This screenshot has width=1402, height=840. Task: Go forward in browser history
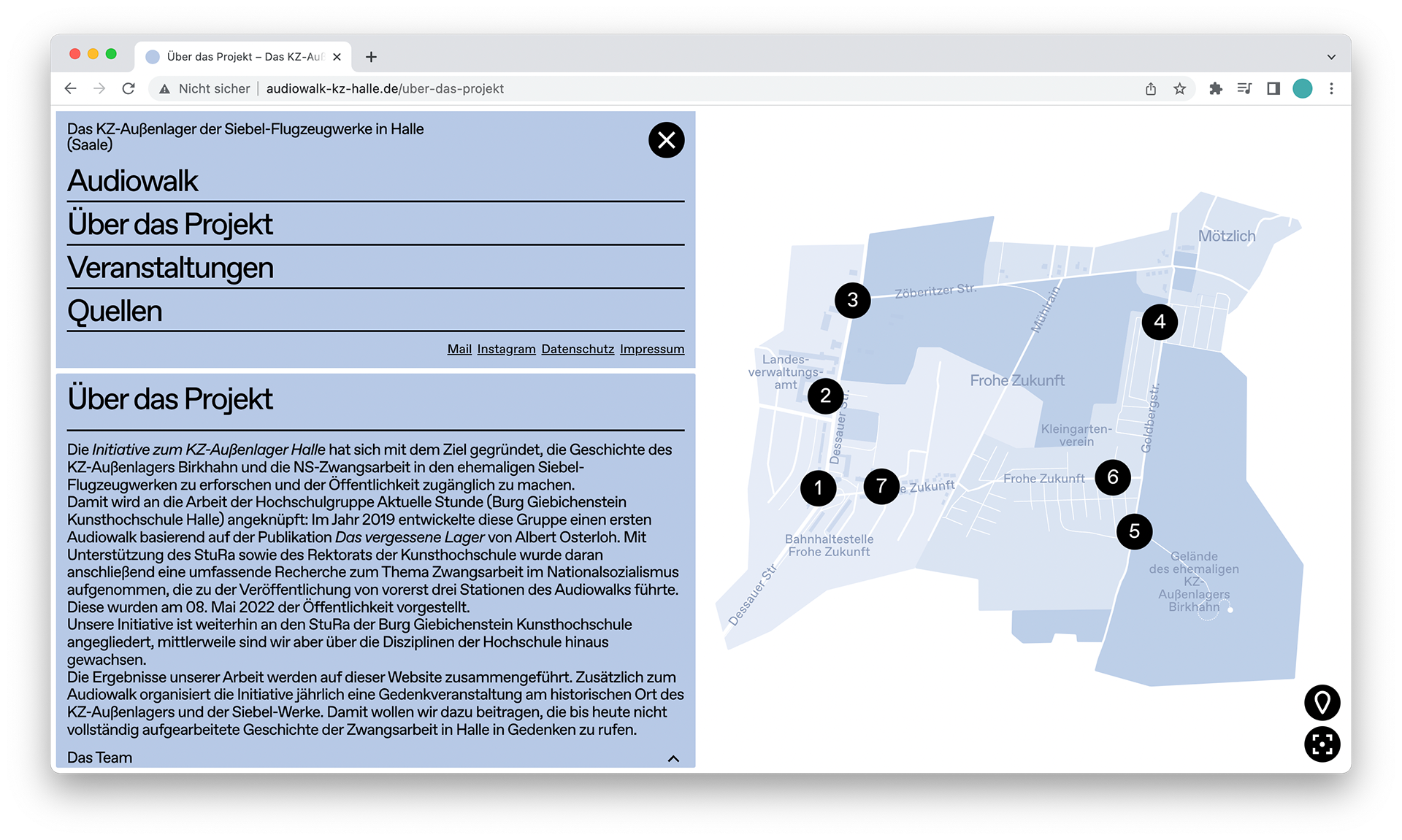pyautogui.click(x=99, y=88)
